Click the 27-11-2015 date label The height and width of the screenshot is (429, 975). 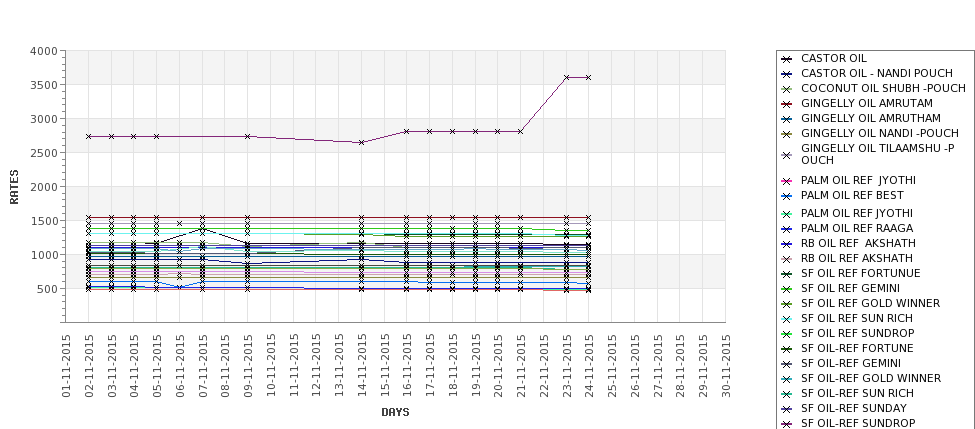click(657, 366)
